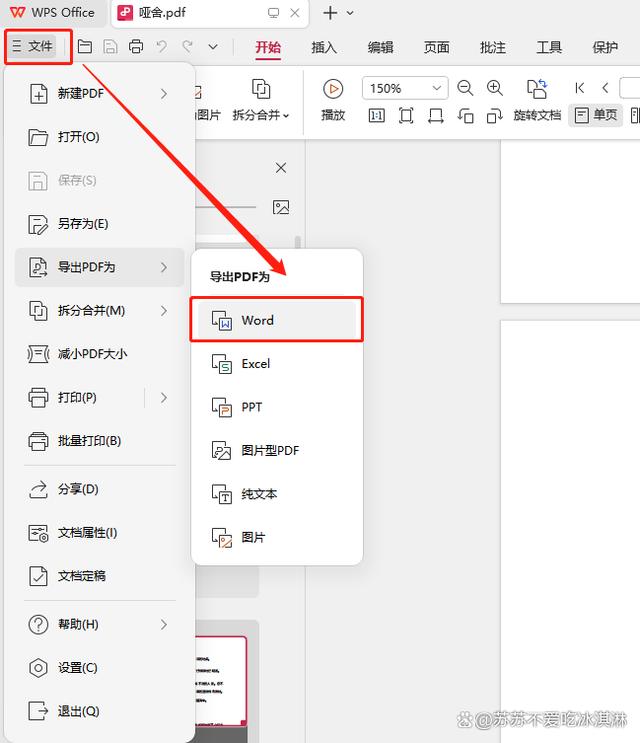Go to the previous page arrow

(605, 88)
